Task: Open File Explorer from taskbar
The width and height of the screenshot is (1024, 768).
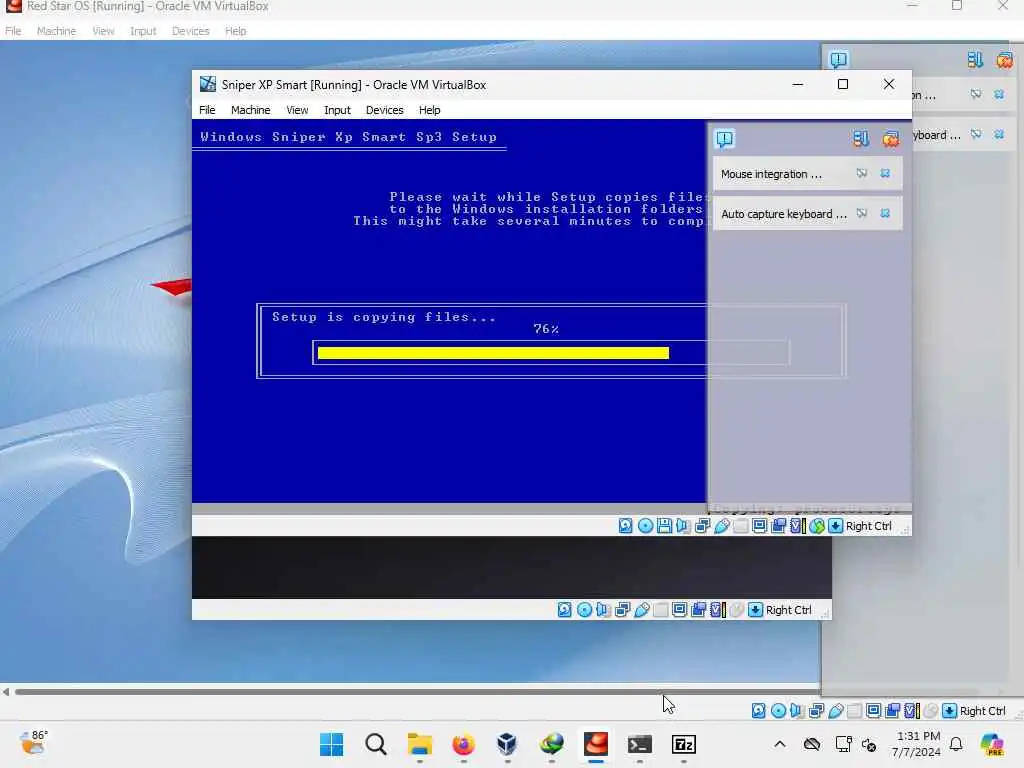Action: [x=419, y=744]
